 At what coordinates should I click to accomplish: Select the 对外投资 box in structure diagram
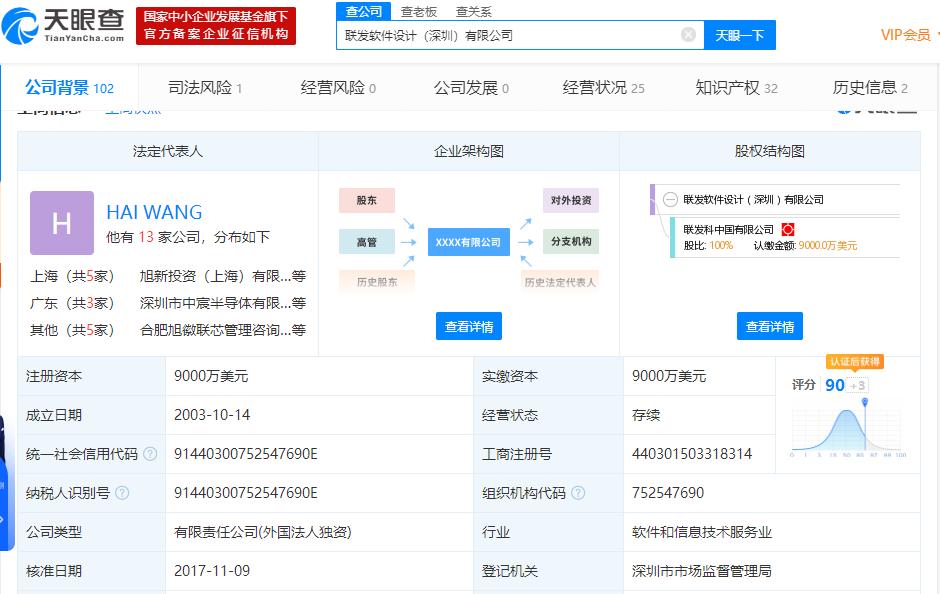[571, 200]
